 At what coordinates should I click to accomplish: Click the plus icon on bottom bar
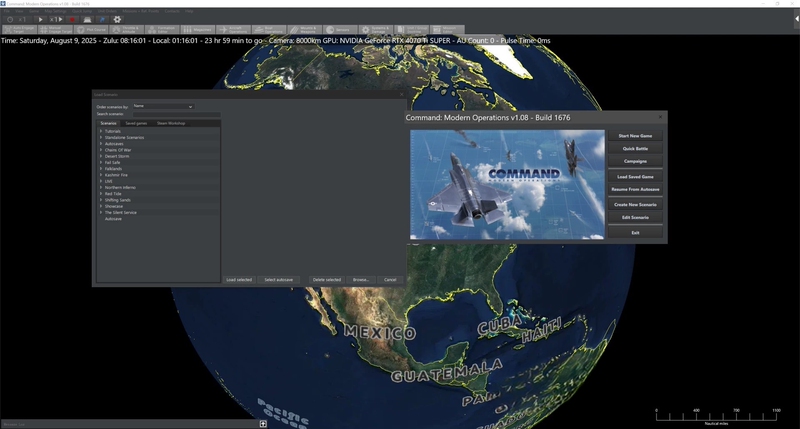click(263, 424)
